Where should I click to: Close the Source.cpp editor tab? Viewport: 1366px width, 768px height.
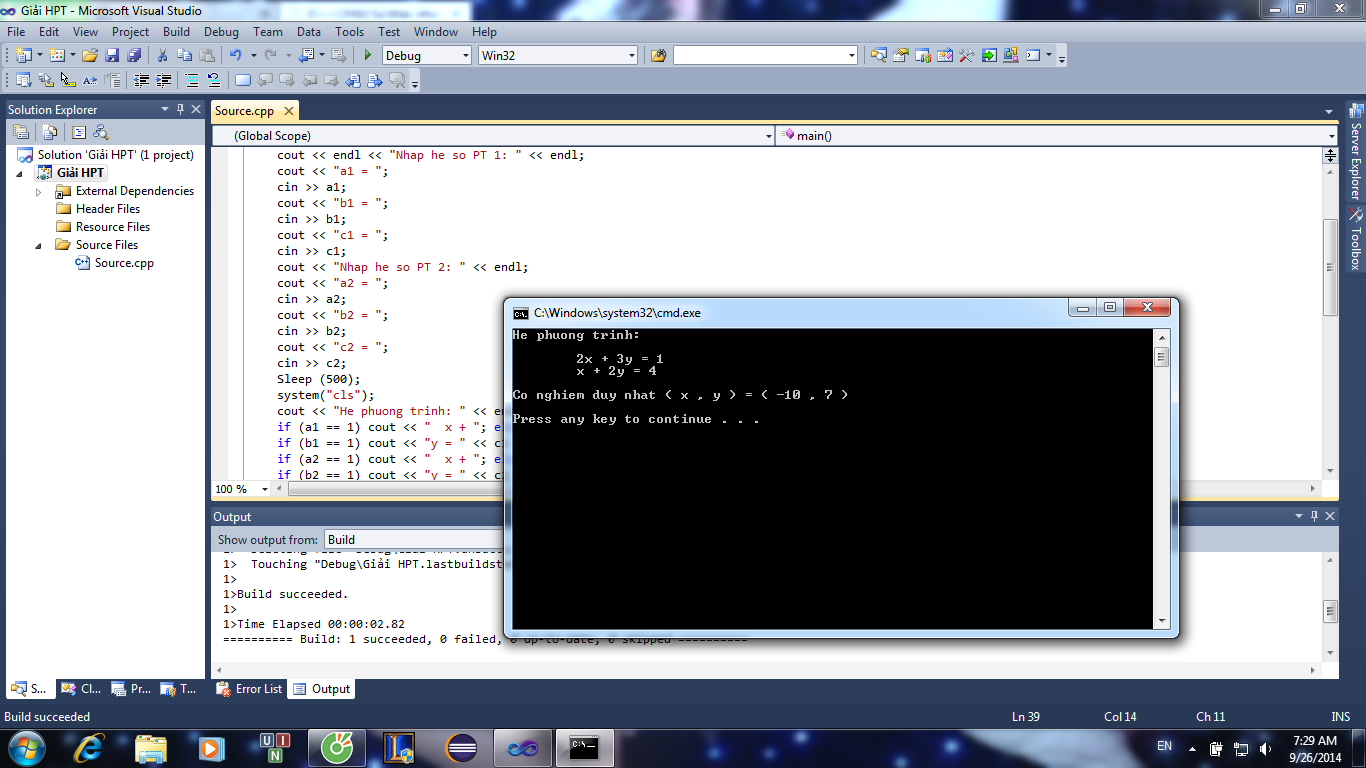(288, 111)
